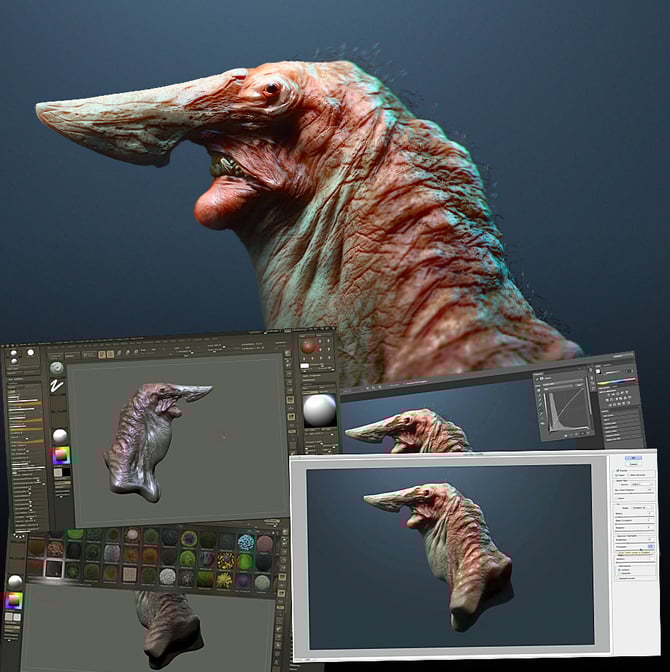Select the Edit mode button in ZBrush
670x672 pixels.
pyautogui.click(x=102, y=354)
